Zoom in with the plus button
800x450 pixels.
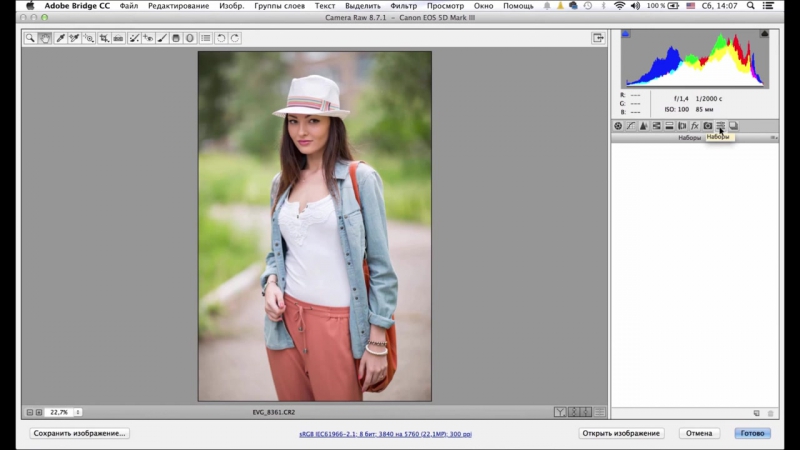click(x=39, y=412)
